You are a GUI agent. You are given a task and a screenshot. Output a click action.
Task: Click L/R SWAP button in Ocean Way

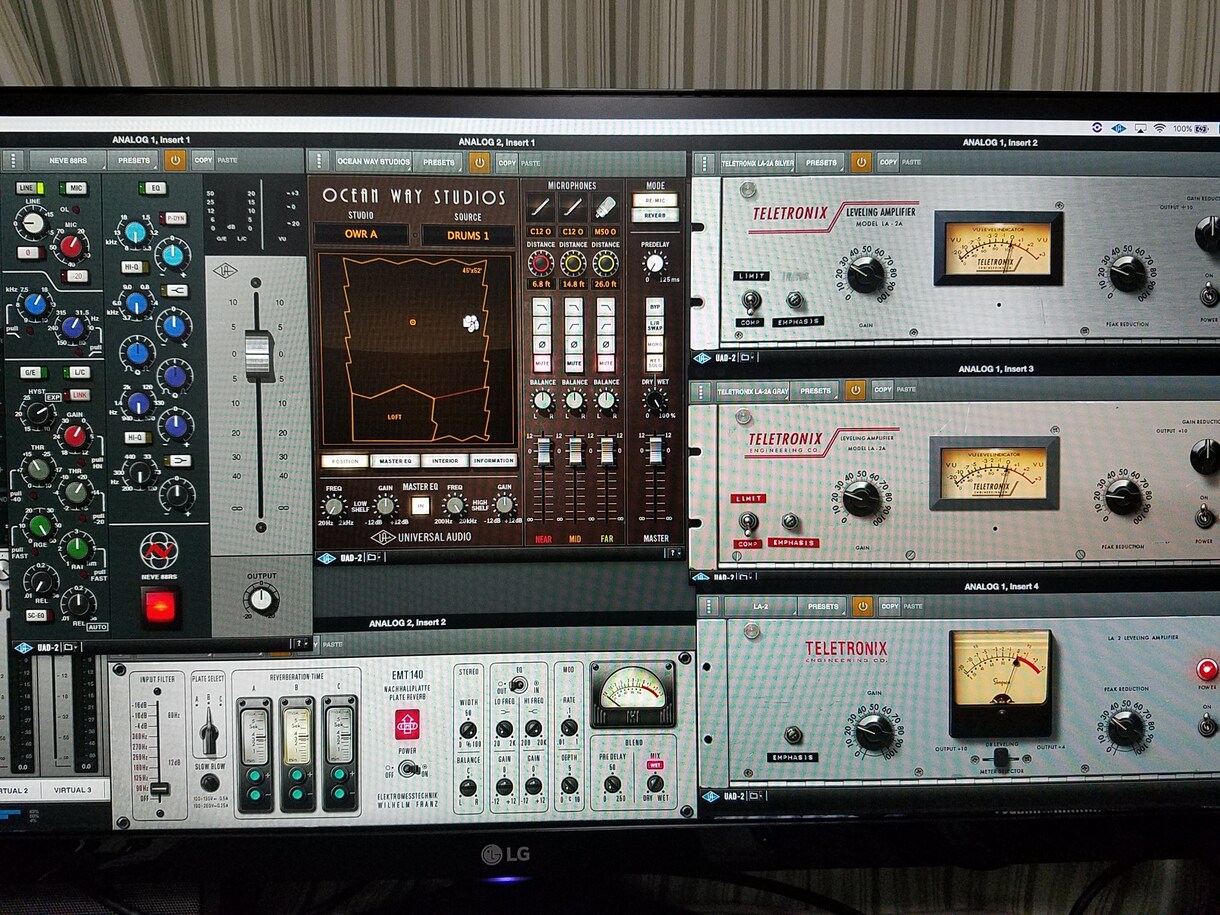[655, 326]
